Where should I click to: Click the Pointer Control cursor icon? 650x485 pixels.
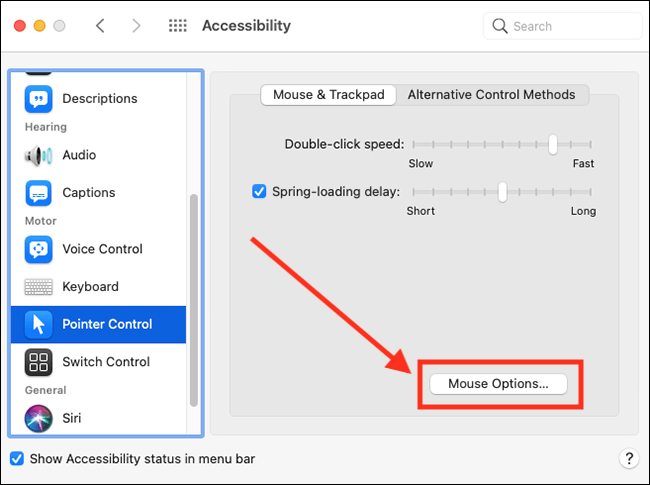pyautogui.click(x=39, y=324)
